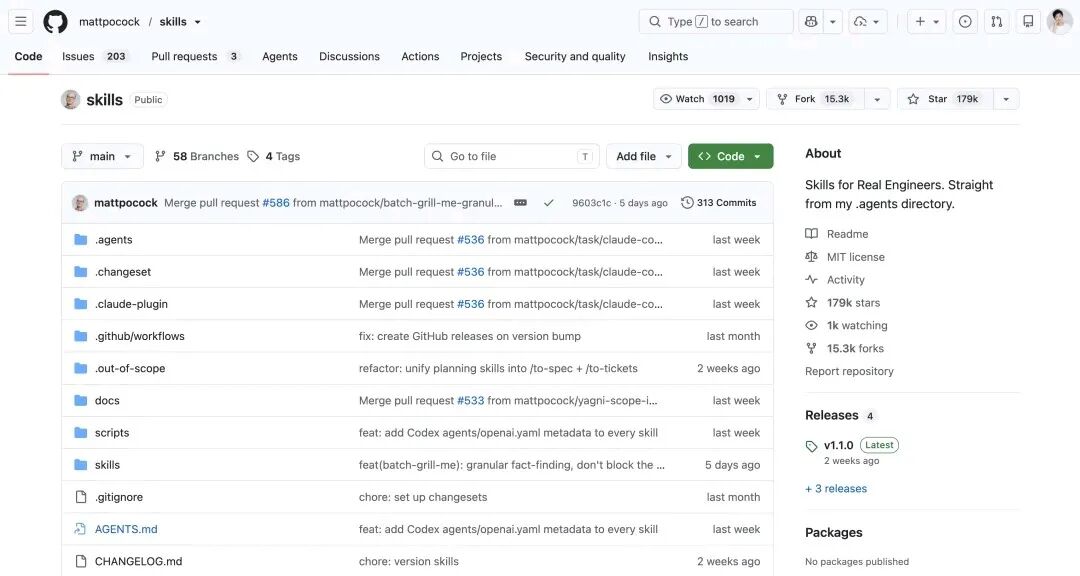Expand the Star lists dropdown arrow
This screenshot has width=1080, height=576.
1006,99
